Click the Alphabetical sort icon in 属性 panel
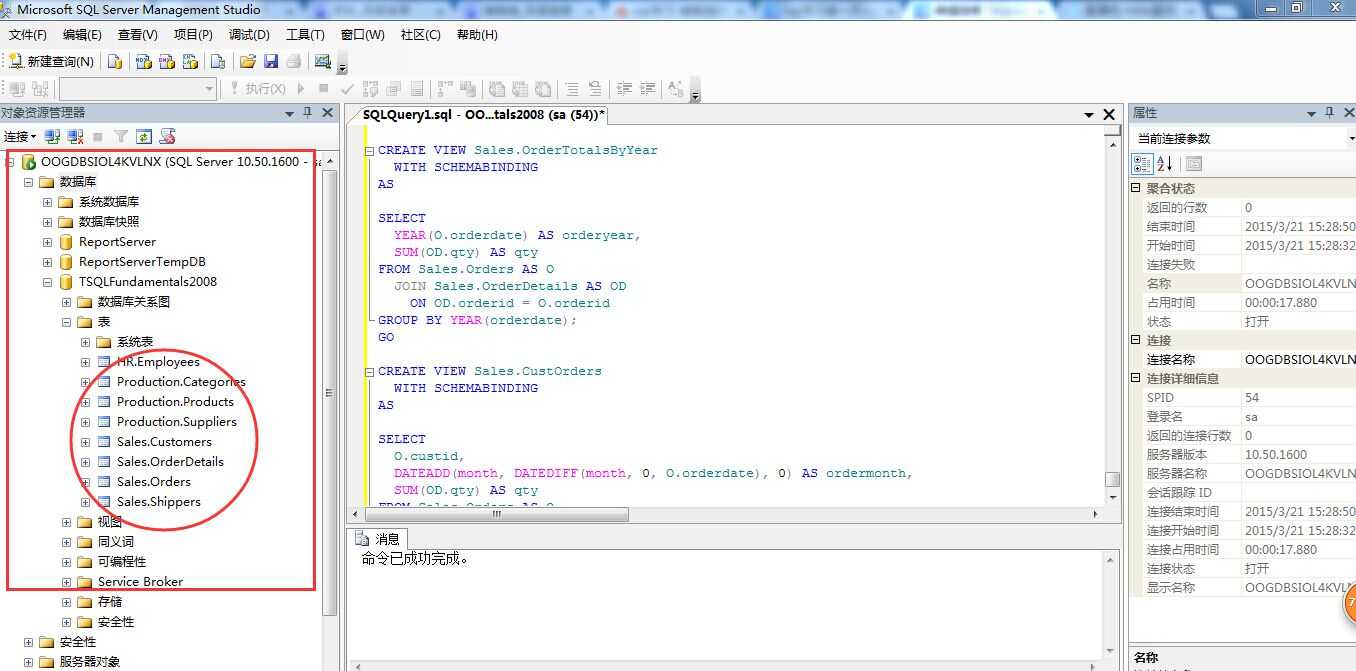 tap(1165, 163)
